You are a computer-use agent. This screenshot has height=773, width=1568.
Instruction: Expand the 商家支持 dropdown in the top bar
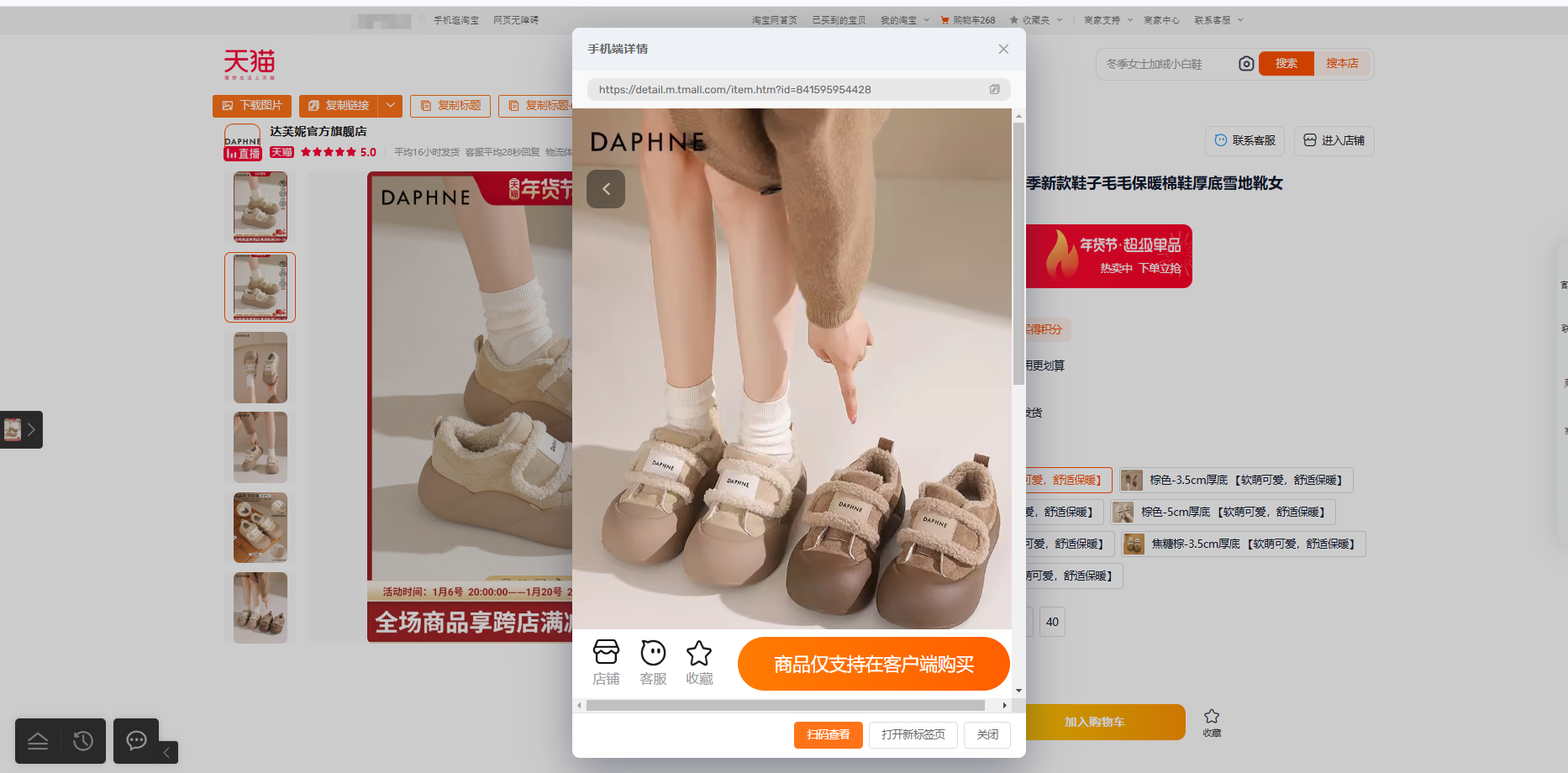click(x=1108, y=20)
